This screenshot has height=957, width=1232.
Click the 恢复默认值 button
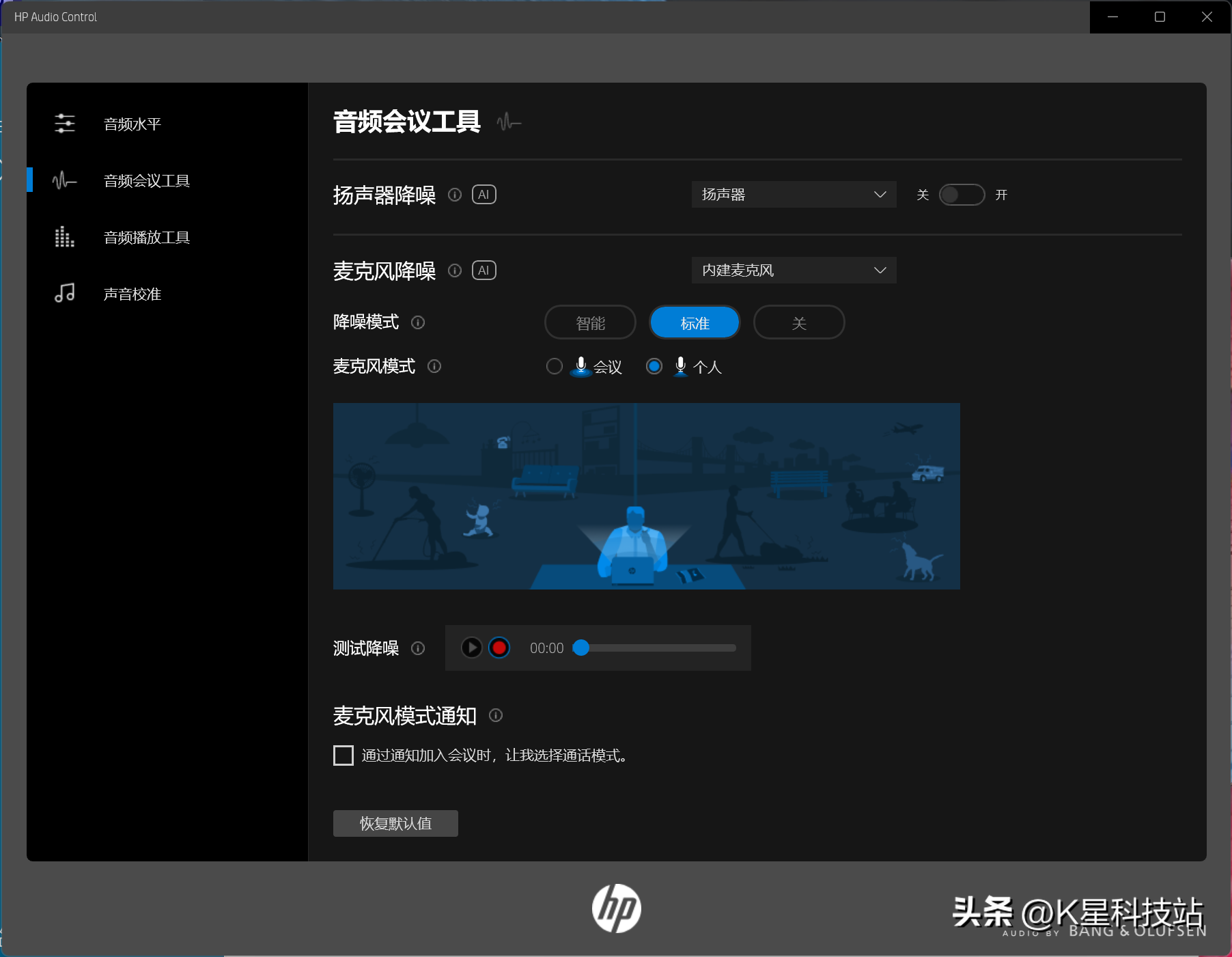click(395, 824)
